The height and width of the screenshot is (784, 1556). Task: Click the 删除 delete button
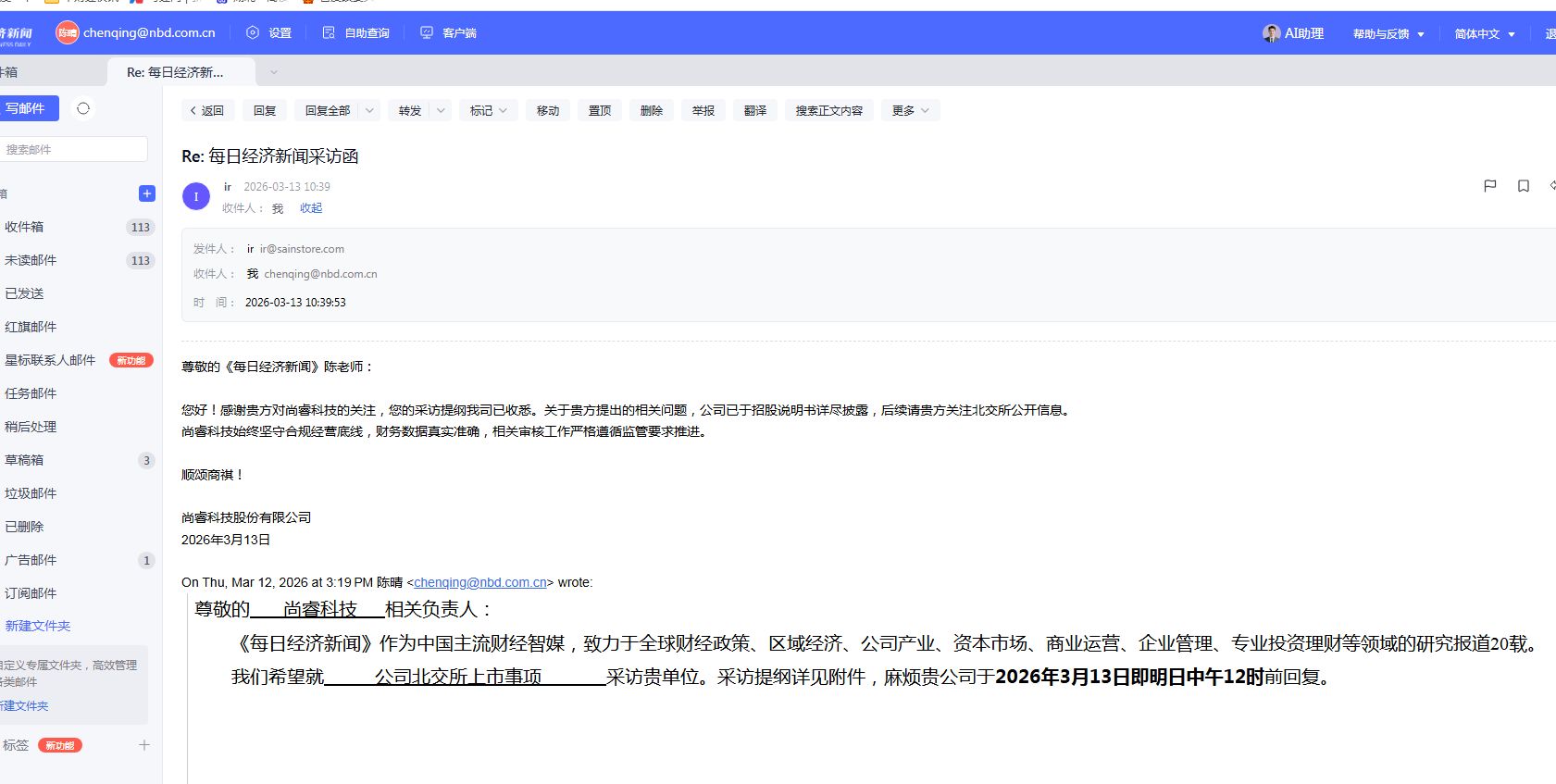[x=652, y=110]
